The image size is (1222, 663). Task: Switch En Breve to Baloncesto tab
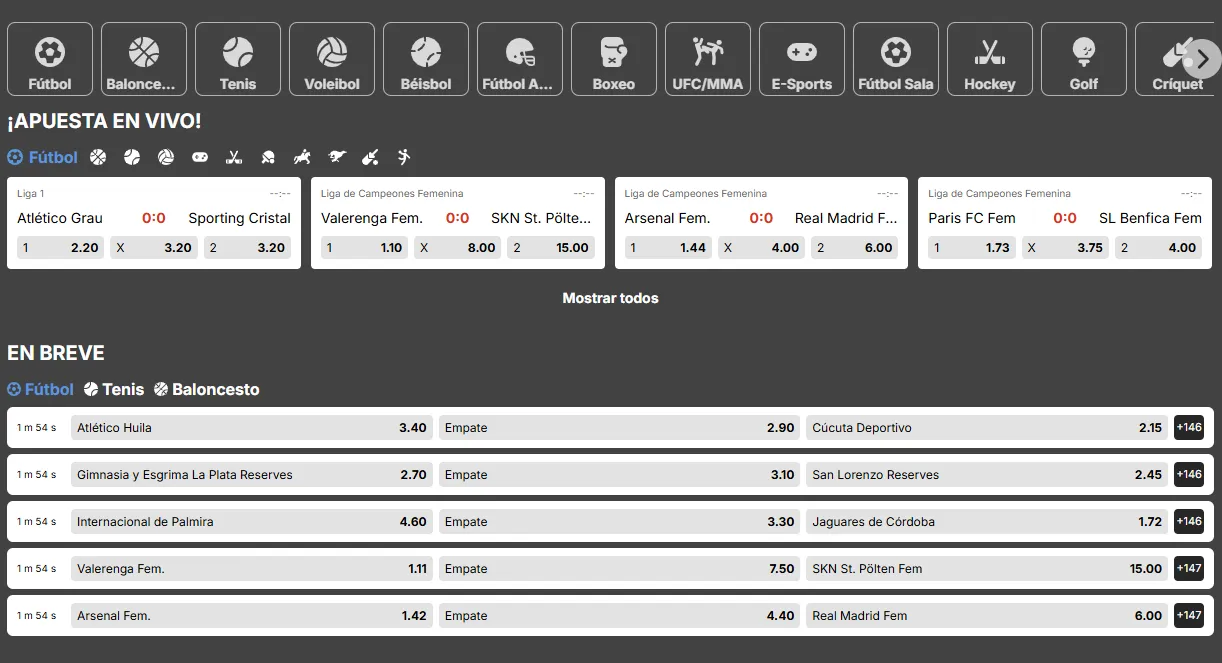pyautogui.click(x=206, y=389)
